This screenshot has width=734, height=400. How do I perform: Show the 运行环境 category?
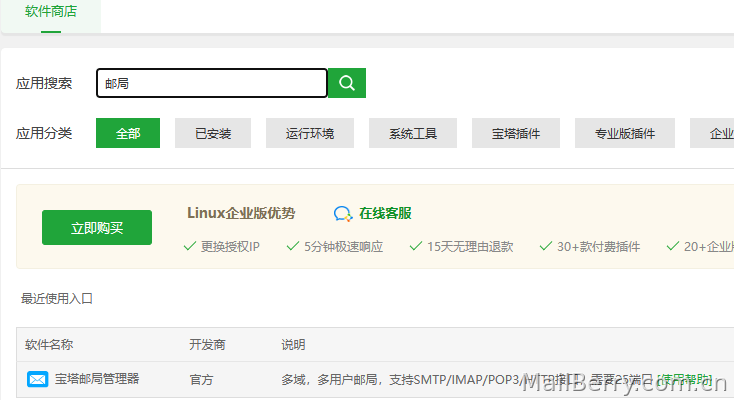(x=310, y=133)
